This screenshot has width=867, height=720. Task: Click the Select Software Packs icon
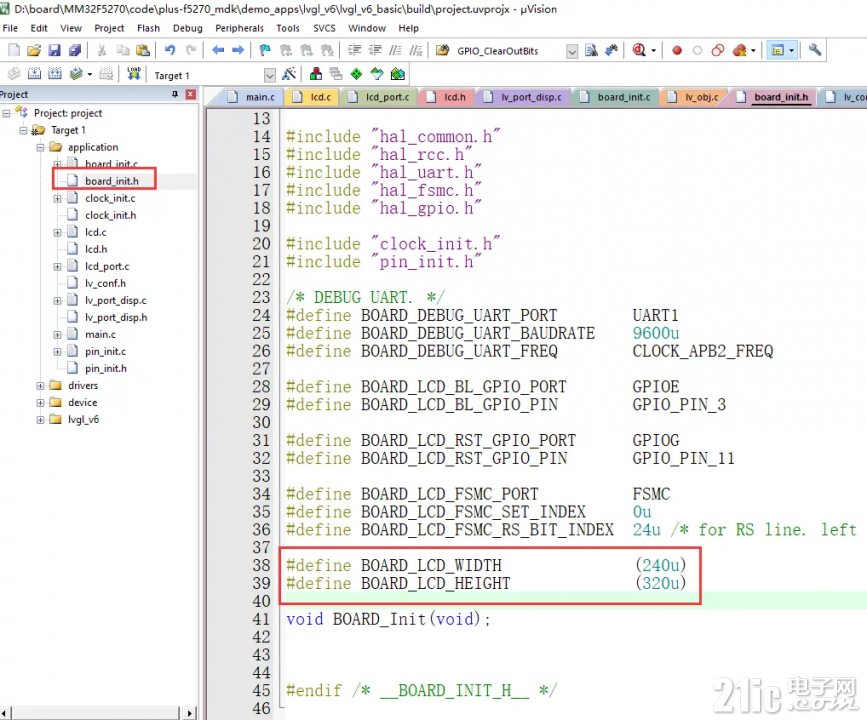coord(377,74)
